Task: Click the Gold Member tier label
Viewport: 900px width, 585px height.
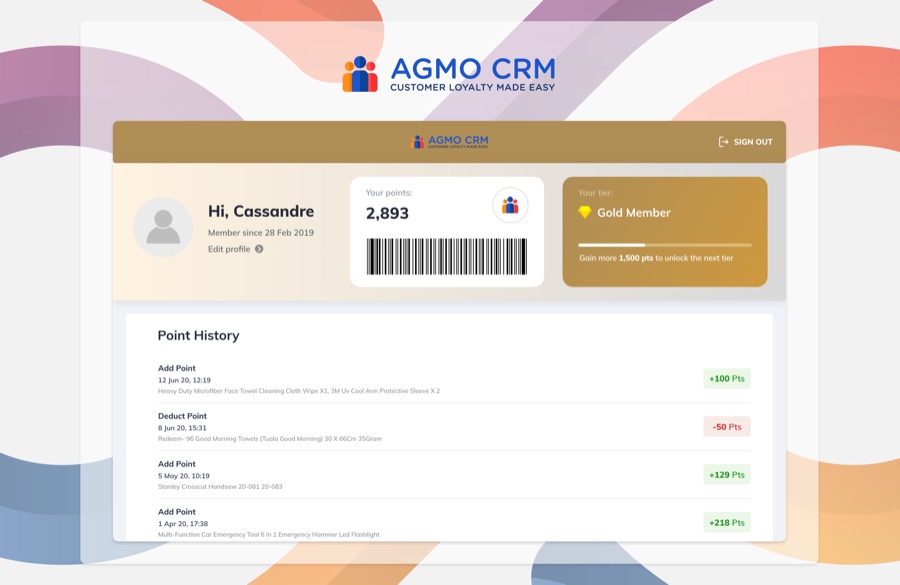Action: [x=634, y=213]
